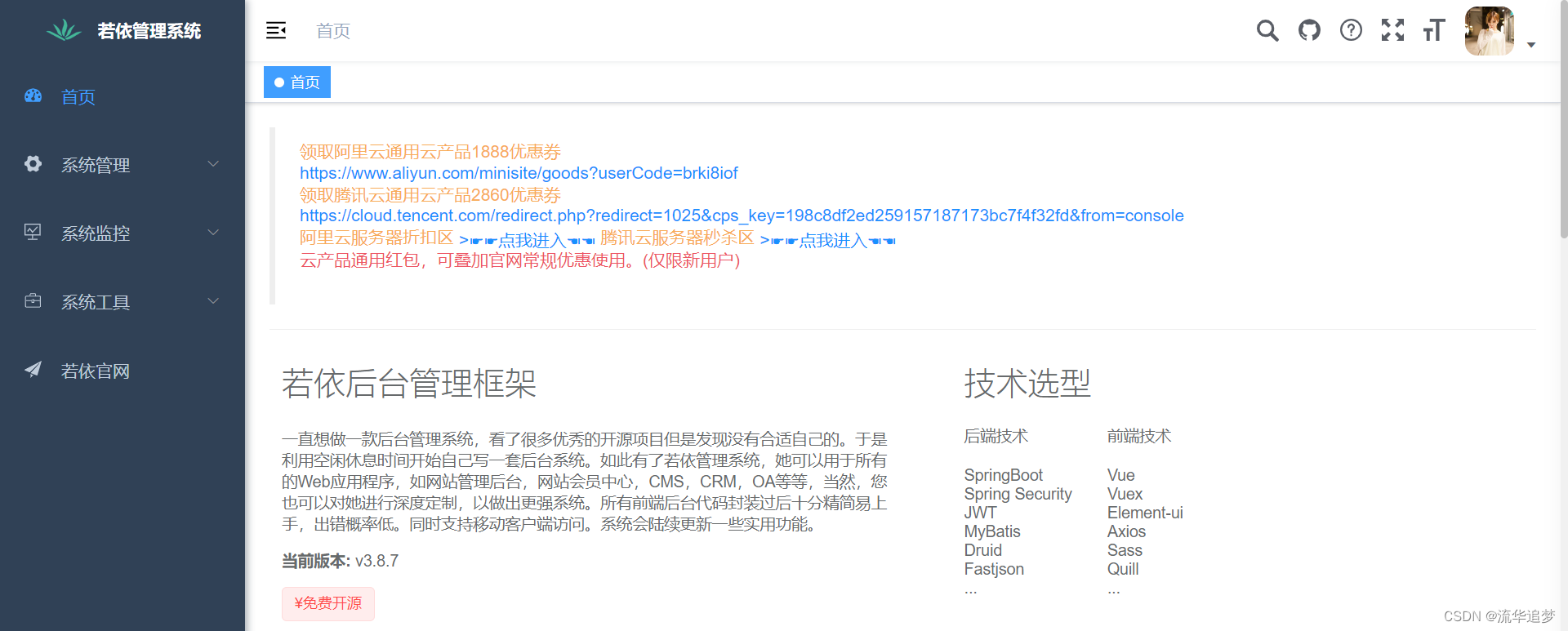This screenshot has width=1568, height=631.
Task: Click the 首页 breadcrumb in header
Action: [333, 31]
